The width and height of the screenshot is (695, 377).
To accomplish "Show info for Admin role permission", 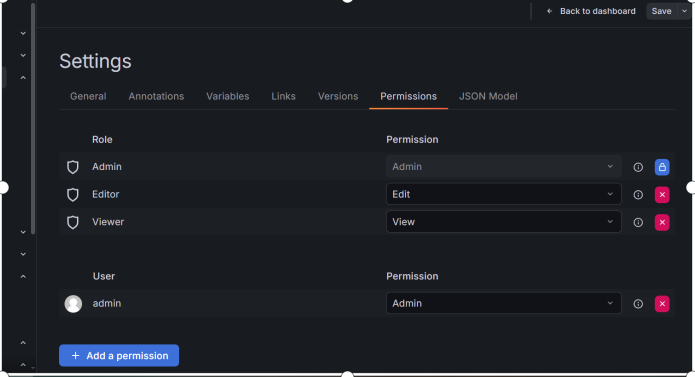I will (x=638, y=167).
